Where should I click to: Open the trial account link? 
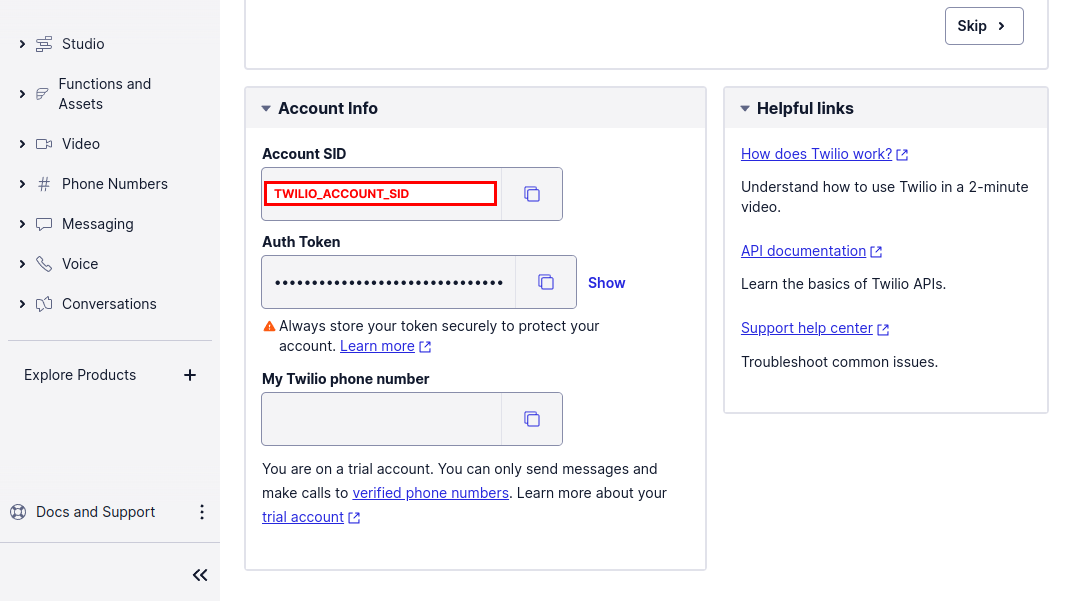point(302,517)
